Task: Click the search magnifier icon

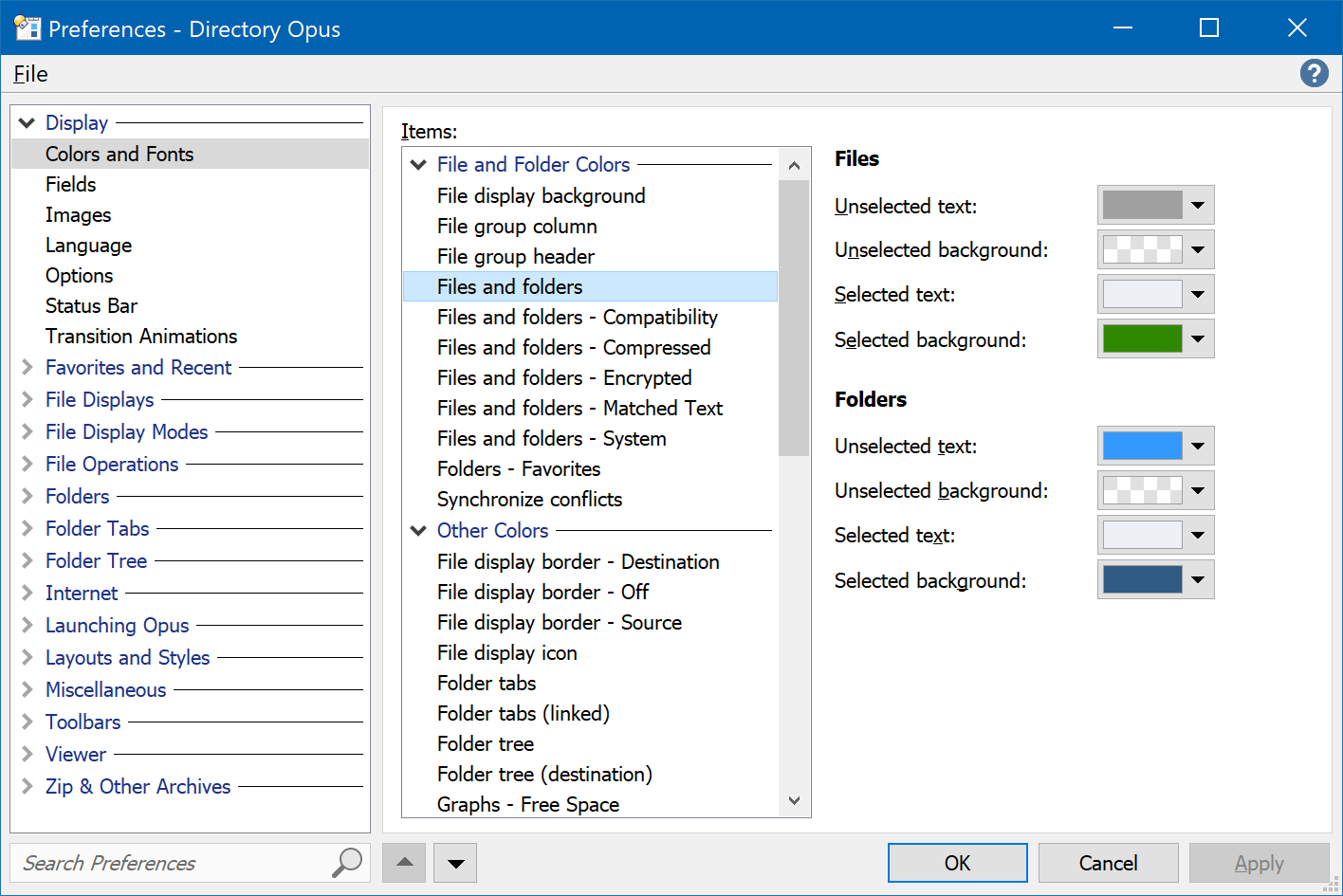Action: point(347,862)
